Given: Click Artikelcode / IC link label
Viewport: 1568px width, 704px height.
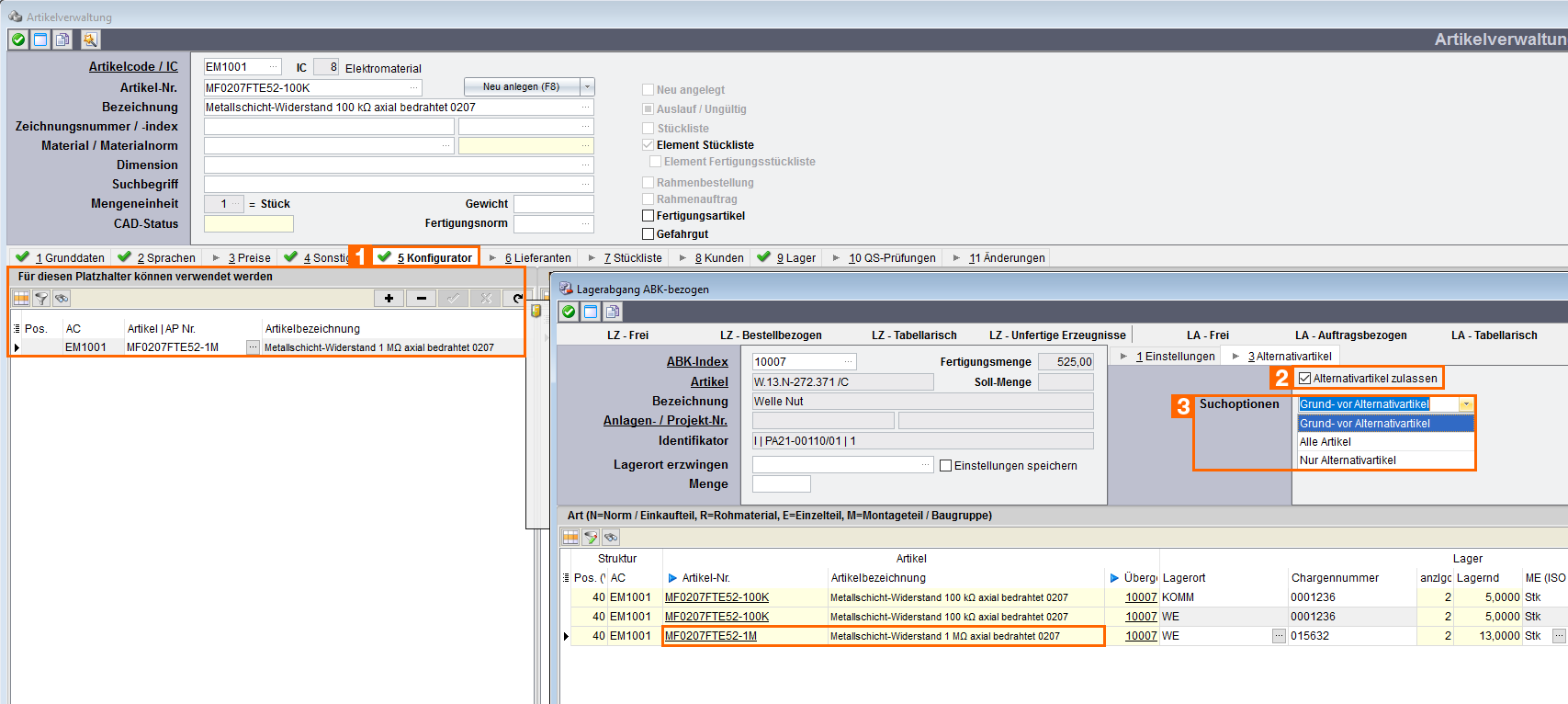Looking at the screenshot, I should click(133, 67).
